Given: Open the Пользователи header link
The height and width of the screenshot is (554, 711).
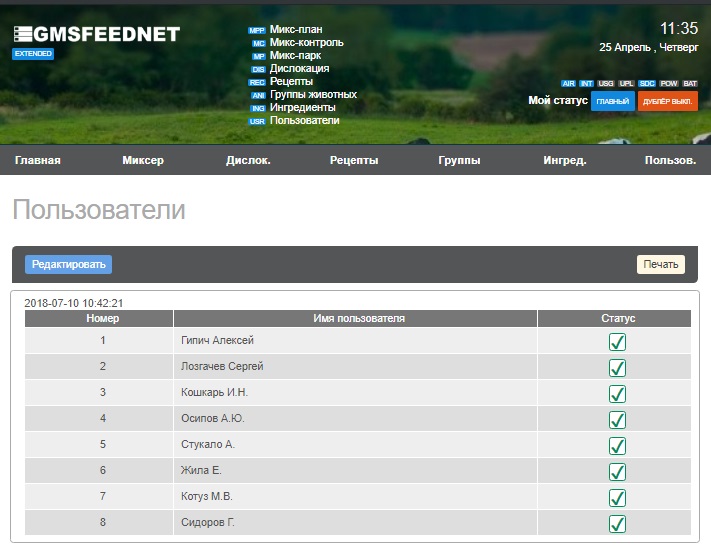Looking at the screenshot, I should [x=304, y=121].
